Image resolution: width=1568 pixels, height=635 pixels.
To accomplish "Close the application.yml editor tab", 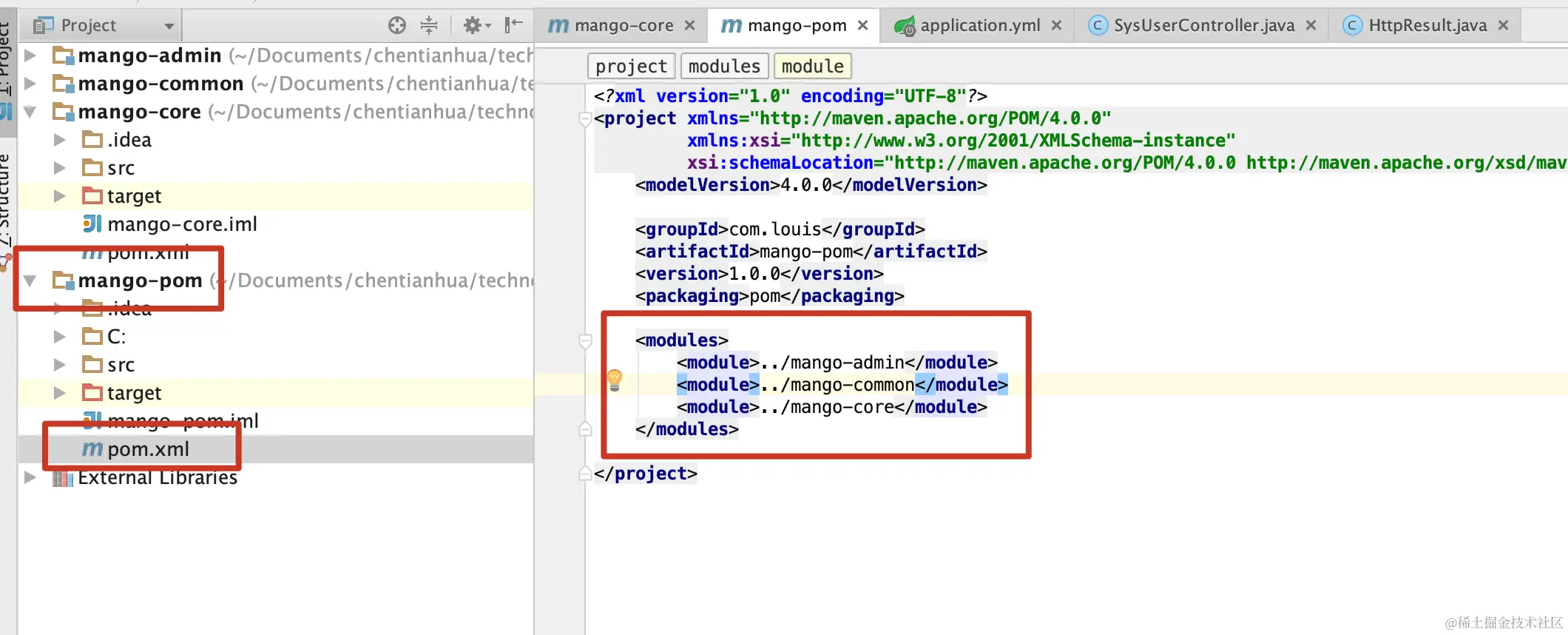I will point(1057,26).
